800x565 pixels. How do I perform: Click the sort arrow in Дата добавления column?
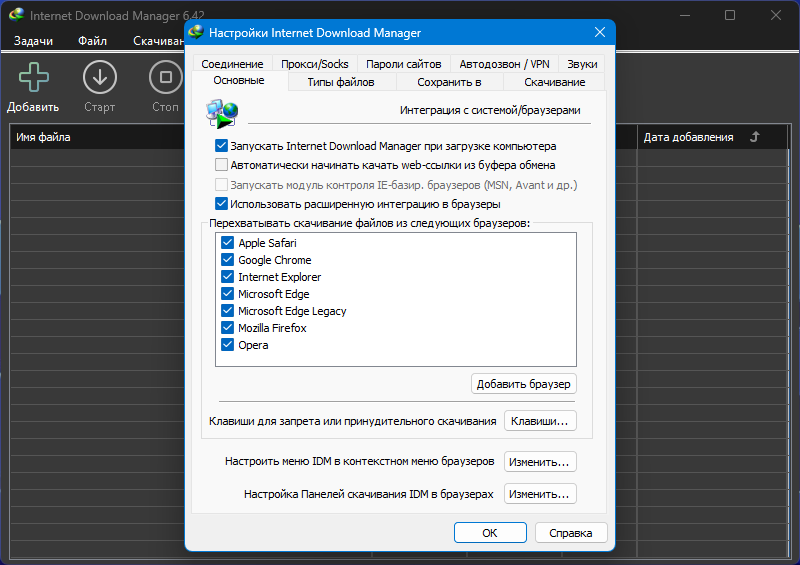pos(755,137)
